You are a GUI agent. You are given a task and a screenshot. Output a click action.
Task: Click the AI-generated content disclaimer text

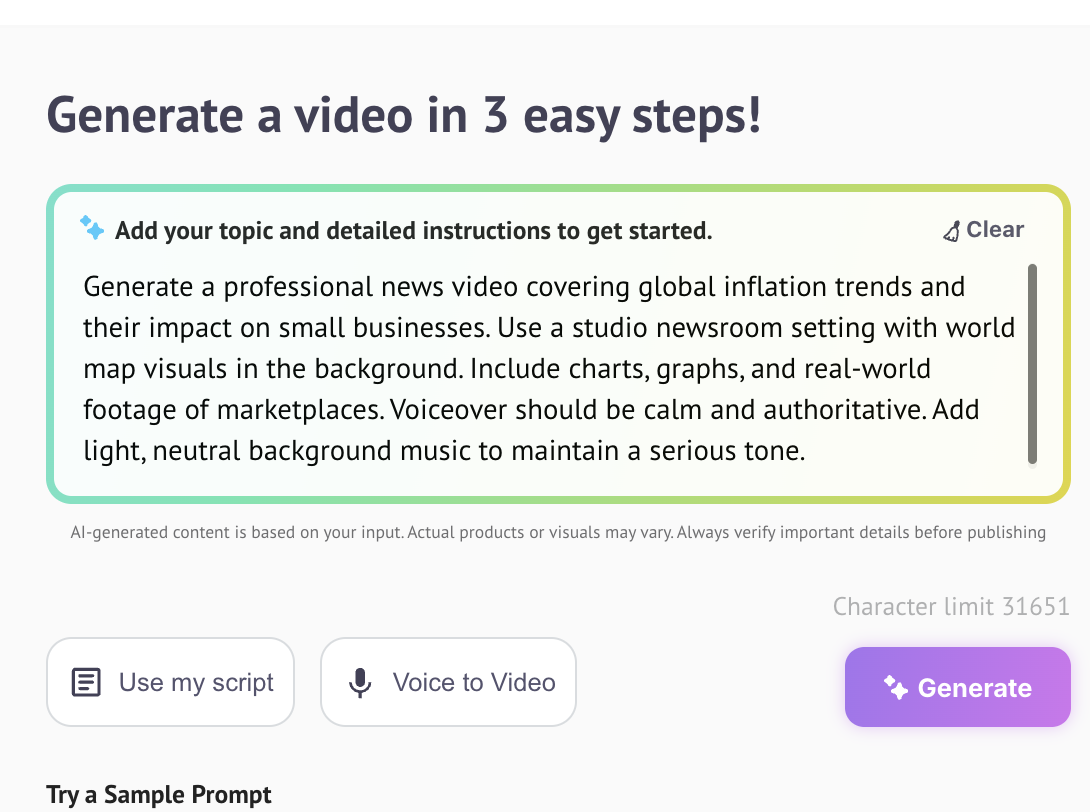pyautogui.click(x=557, y=532)
